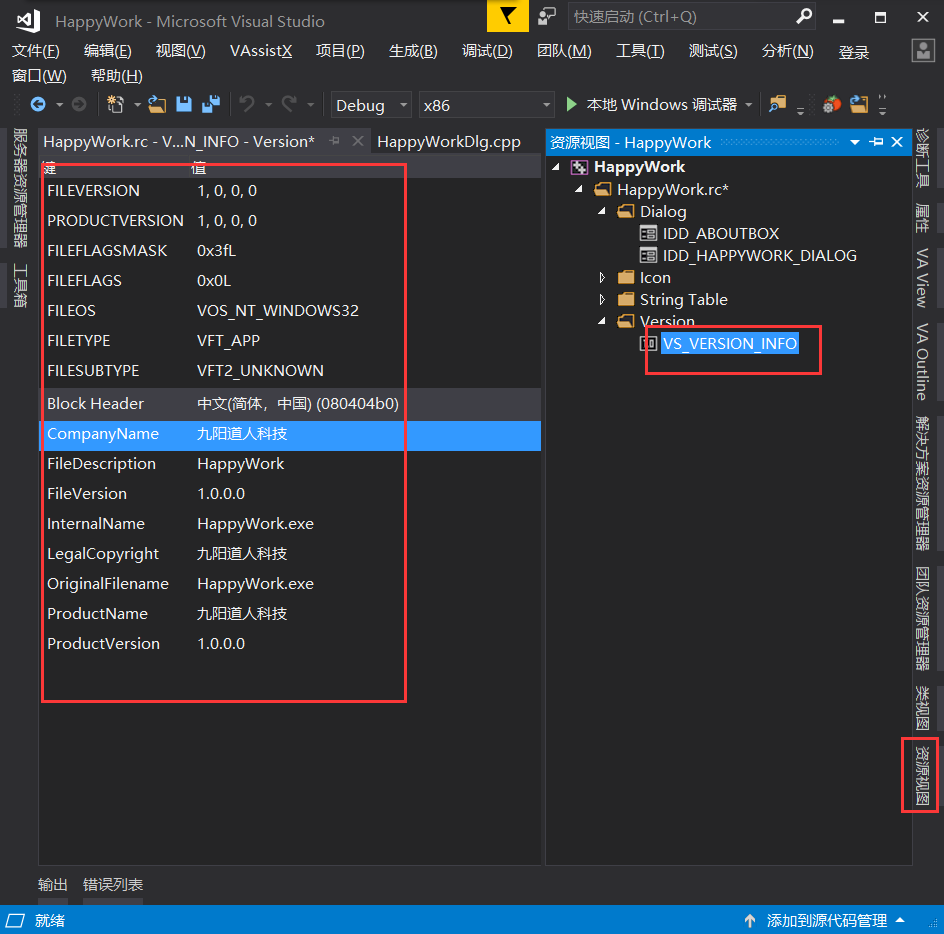The height and width of the screenshot is (934, 944).
Task: Click the quick launch search magnifier
Action: click(803, 16)
